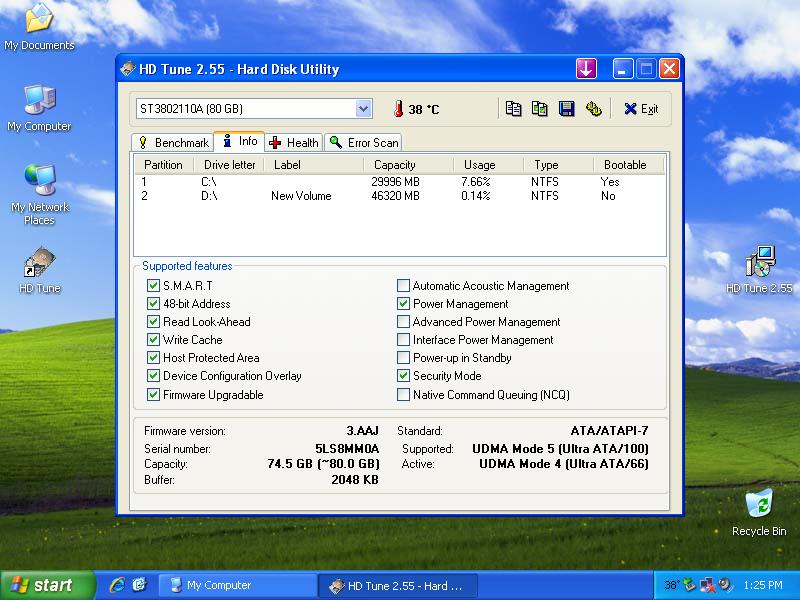
Task: Click the floppy disk save icon
Action: (x=566, y=109)
